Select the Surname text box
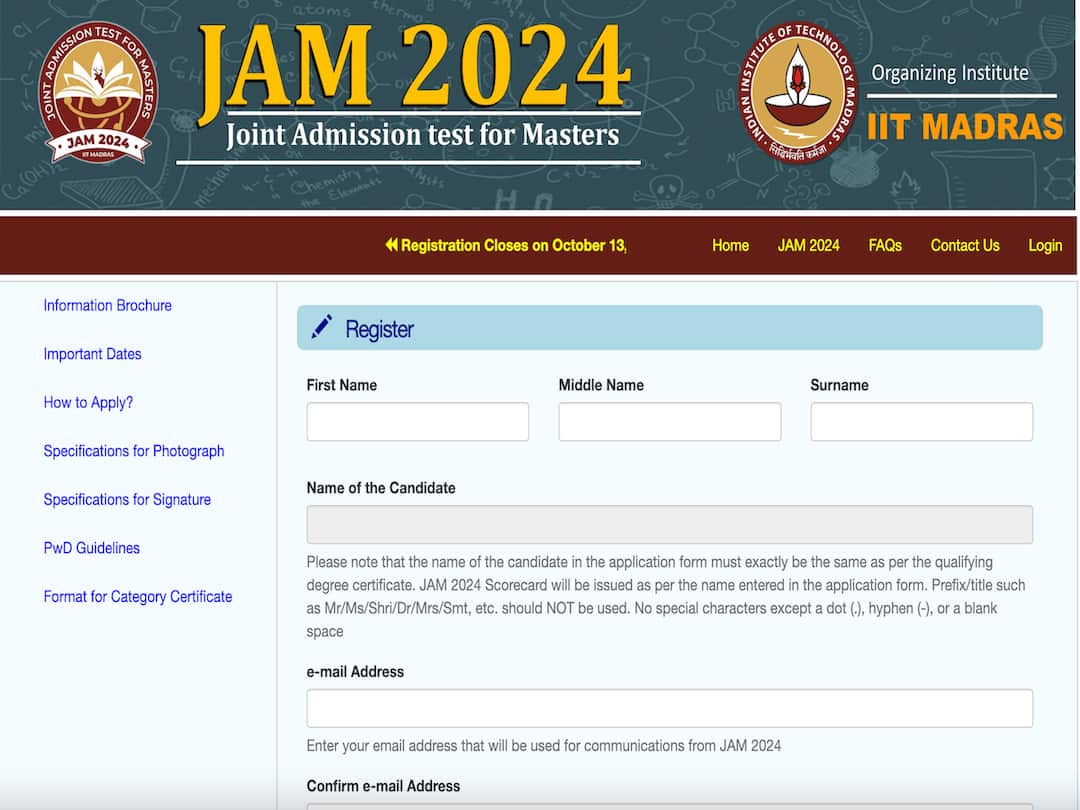The height and width of the screenshot is (810, 1080). (x=921, y=422)
